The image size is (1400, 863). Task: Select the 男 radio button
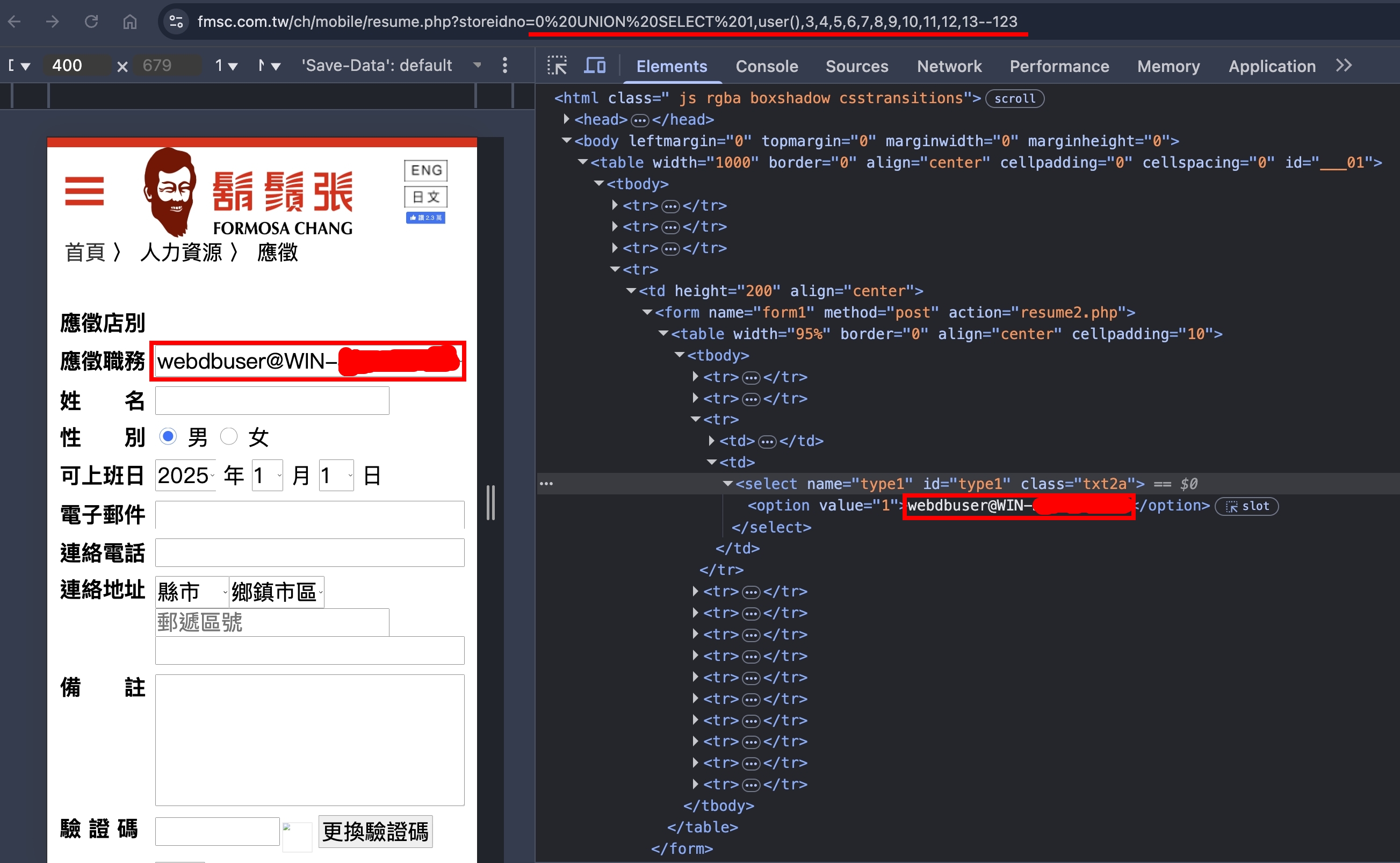[168, 437]
